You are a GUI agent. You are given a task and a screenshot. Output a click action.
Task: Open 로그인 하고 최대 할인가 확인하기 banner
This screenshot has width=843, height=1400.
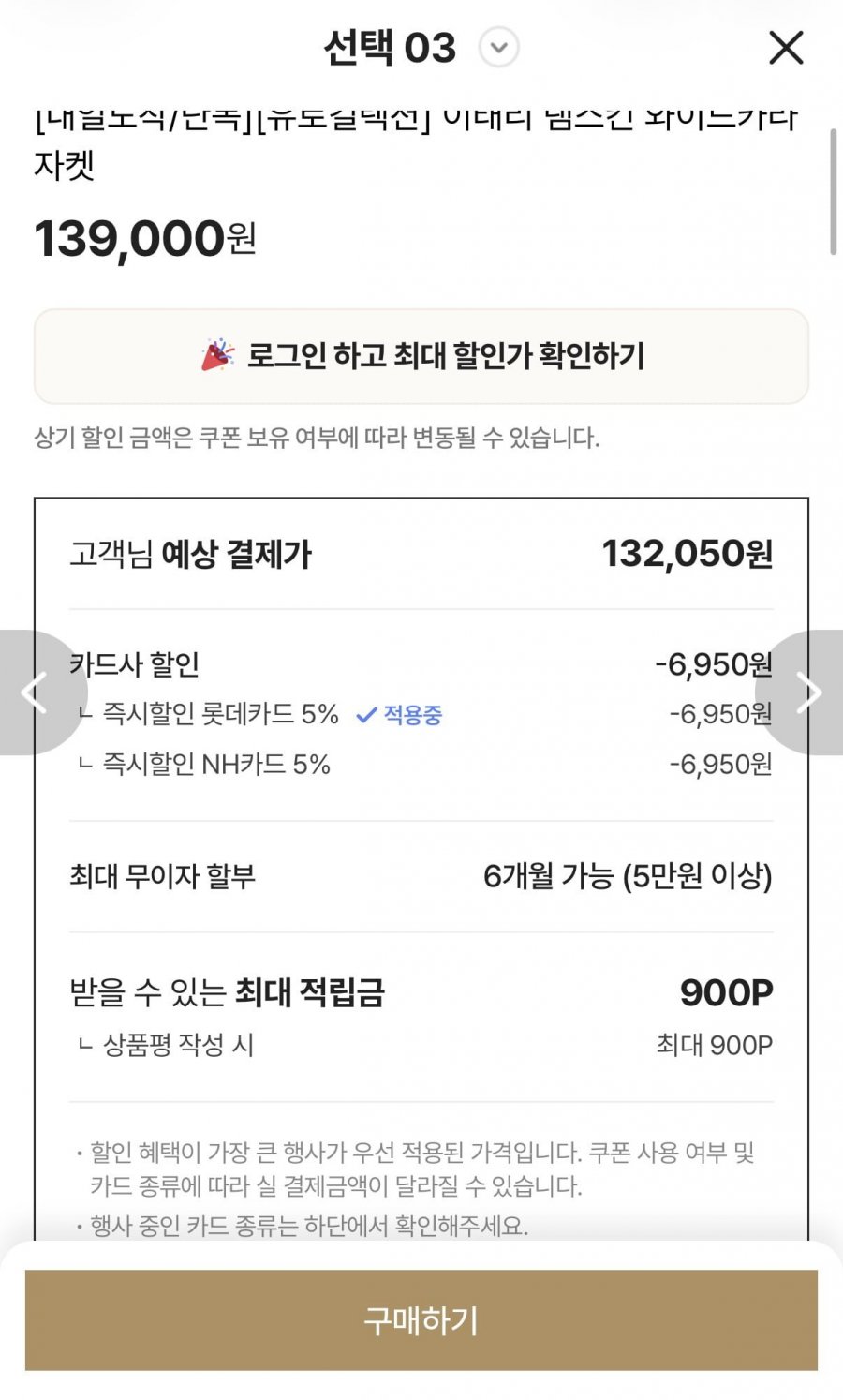[421, 356]
